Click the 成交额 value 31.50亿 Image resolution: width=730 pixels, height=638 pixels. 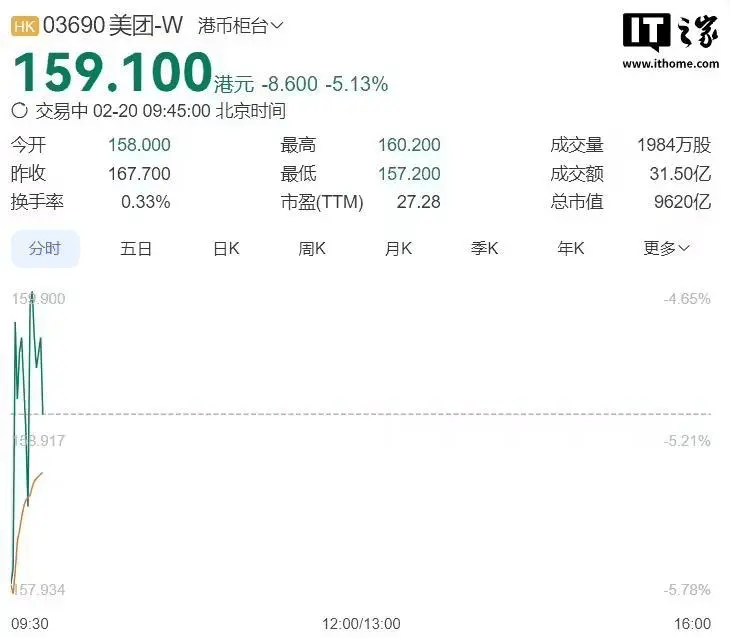pos(680,174)
